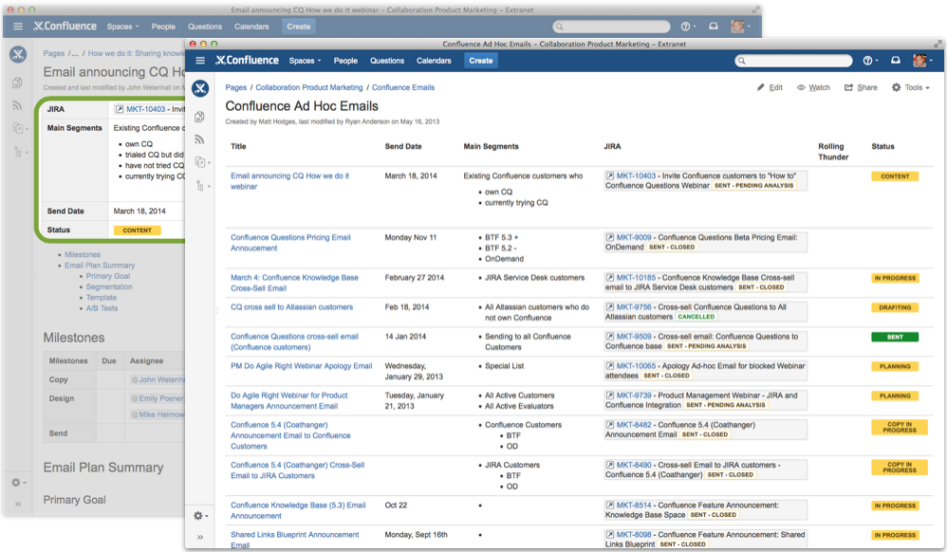Open Calendars menu in front window
947x552 pixels.
pos(434,60)
